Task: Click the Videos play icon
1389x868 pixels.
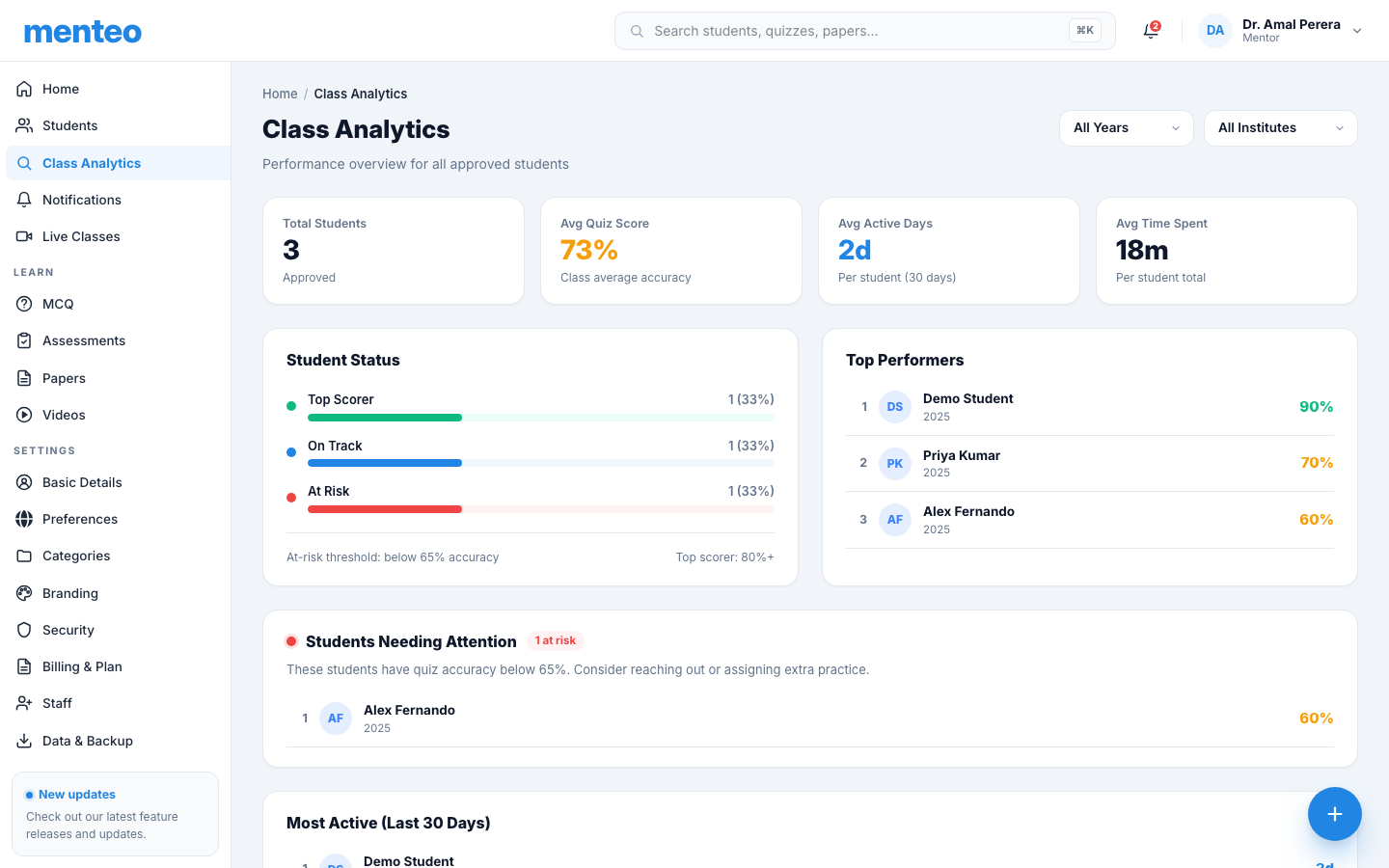Action: click(24, 415)
